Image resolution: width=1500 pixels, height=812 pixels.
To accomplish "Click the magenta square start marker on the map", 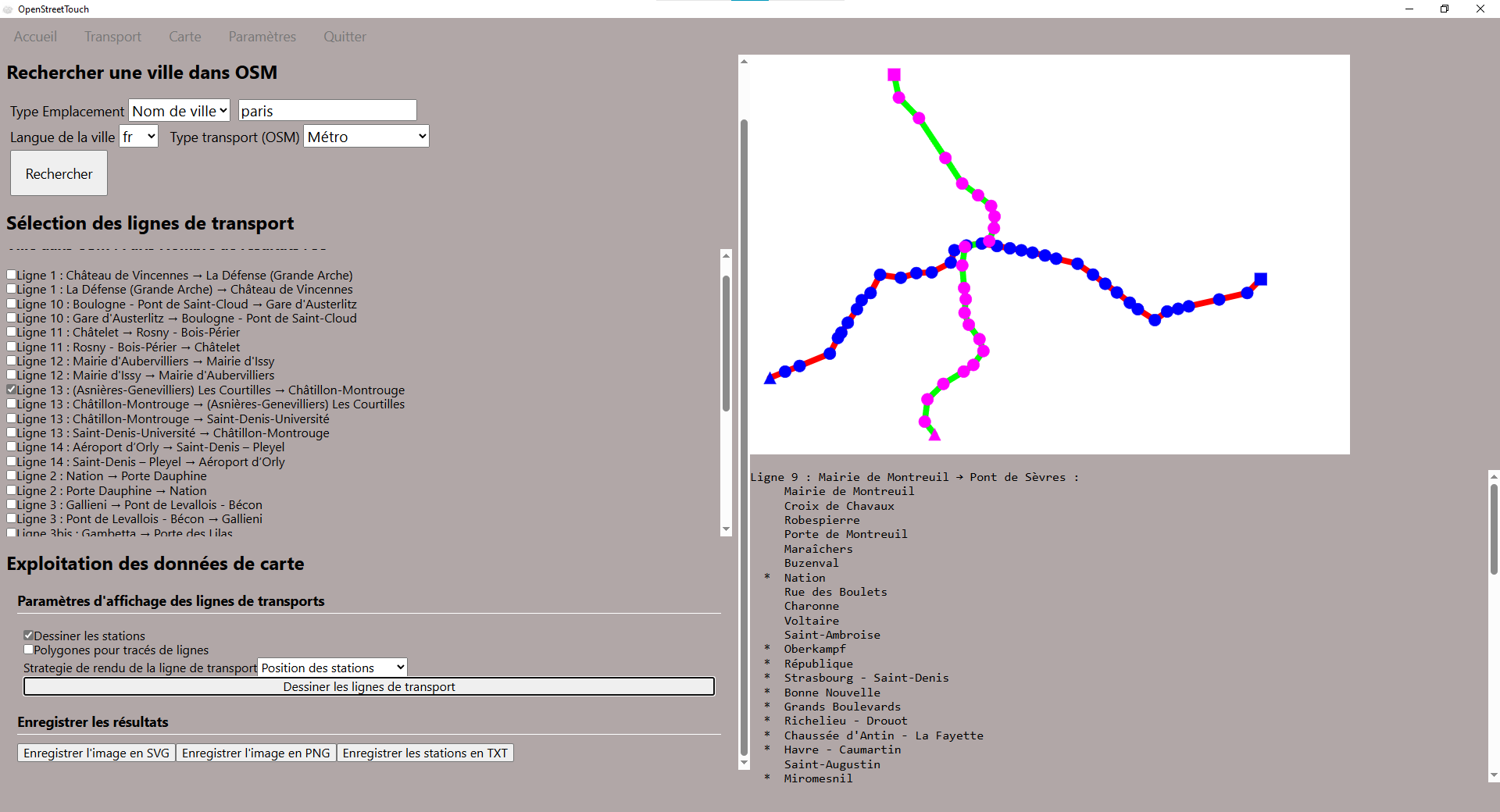I will click(x=894, y=75).
